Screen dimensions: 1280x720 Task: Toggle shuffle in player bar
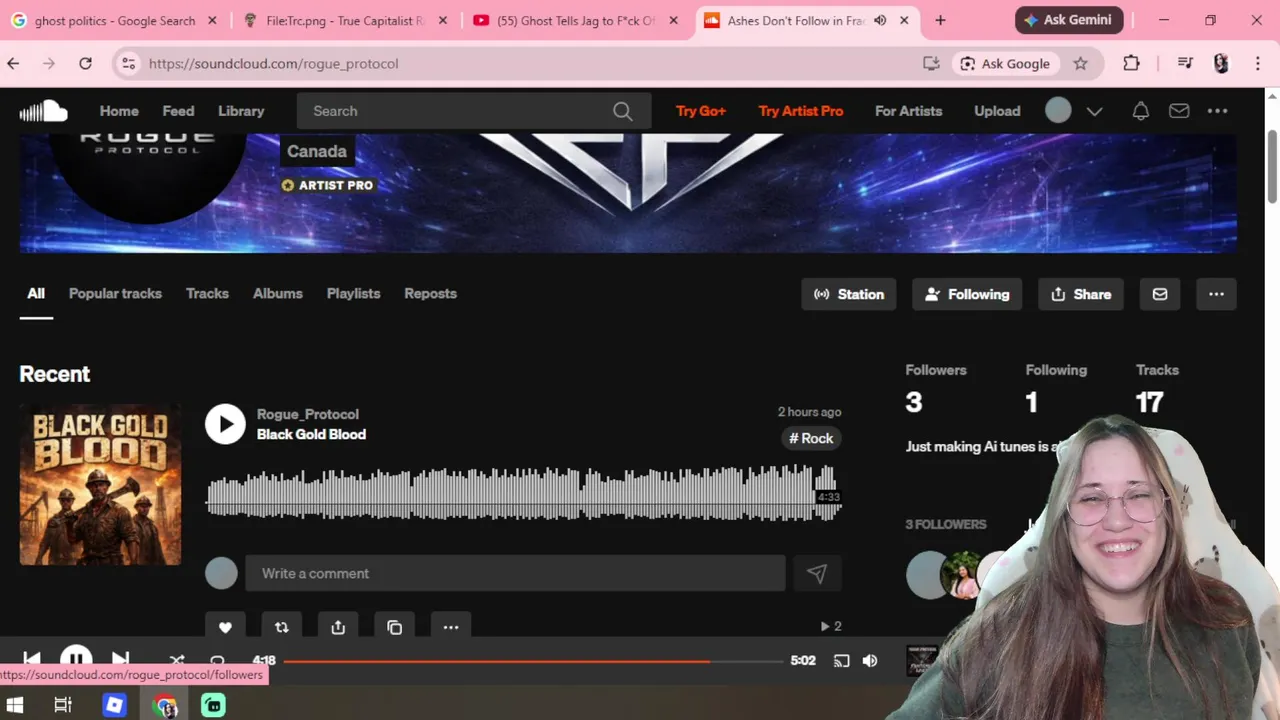(177, 660)
